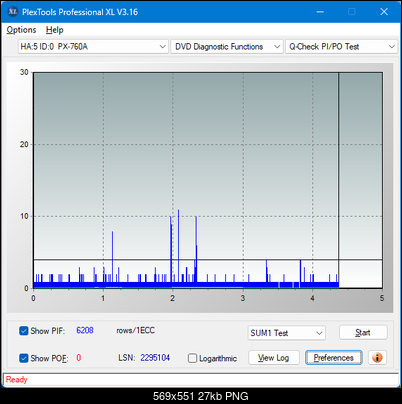Click the x-axis label 5
This screenshot has height=404, width=402.
click(x=382, y=298)
